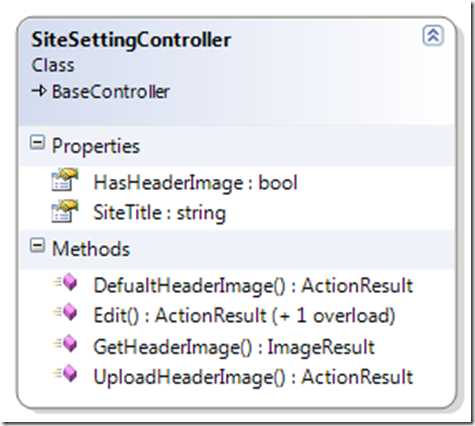Image resolution: width=475 pixels, height=426 pixels.
Task: Click the inheritance arrow beside BaseController
Action: [x=39, y=91]
